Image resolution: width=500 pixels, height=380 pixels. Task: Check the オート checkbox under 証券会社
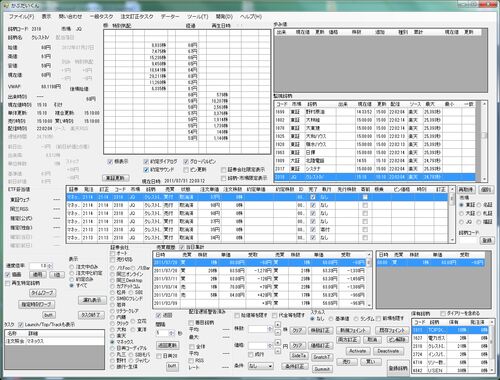(x=113, y=254)
